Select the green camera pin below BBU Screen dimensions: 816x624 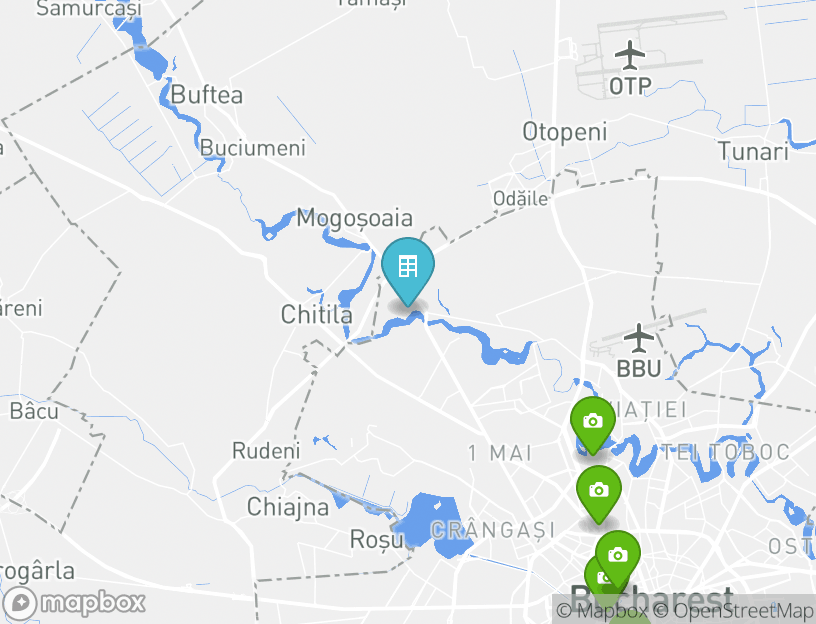coord(593,425)
